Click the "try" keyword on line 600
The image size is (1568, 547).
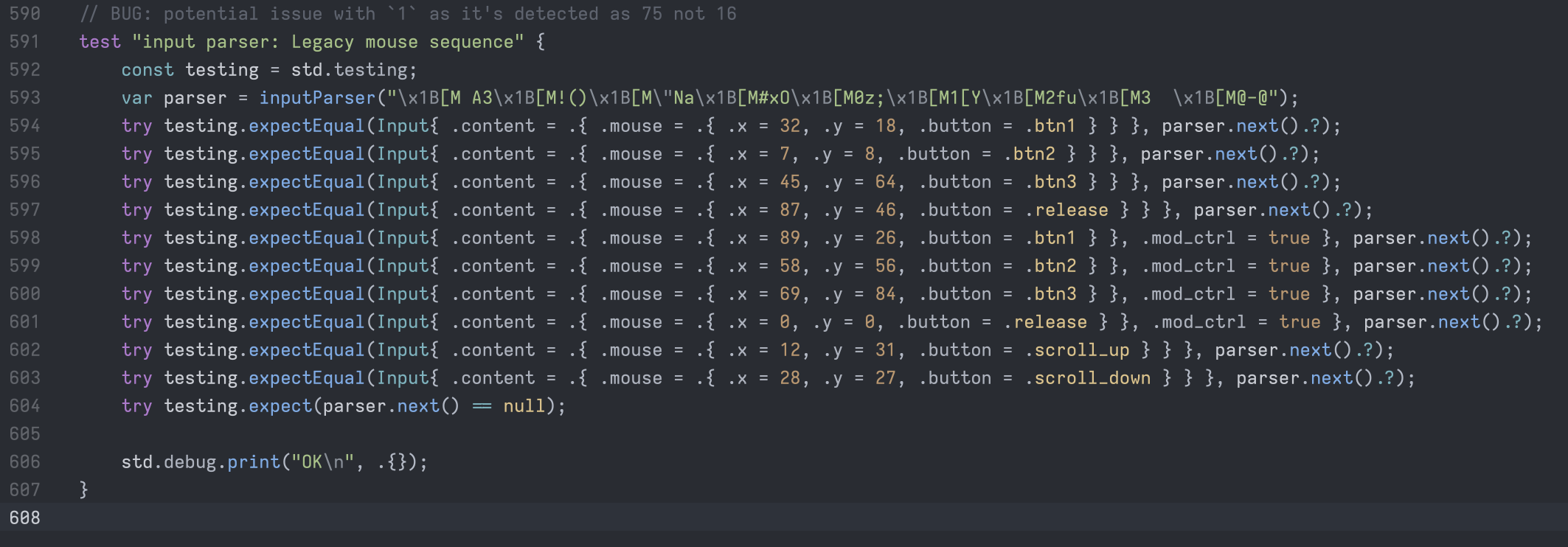tap(137, 294)
